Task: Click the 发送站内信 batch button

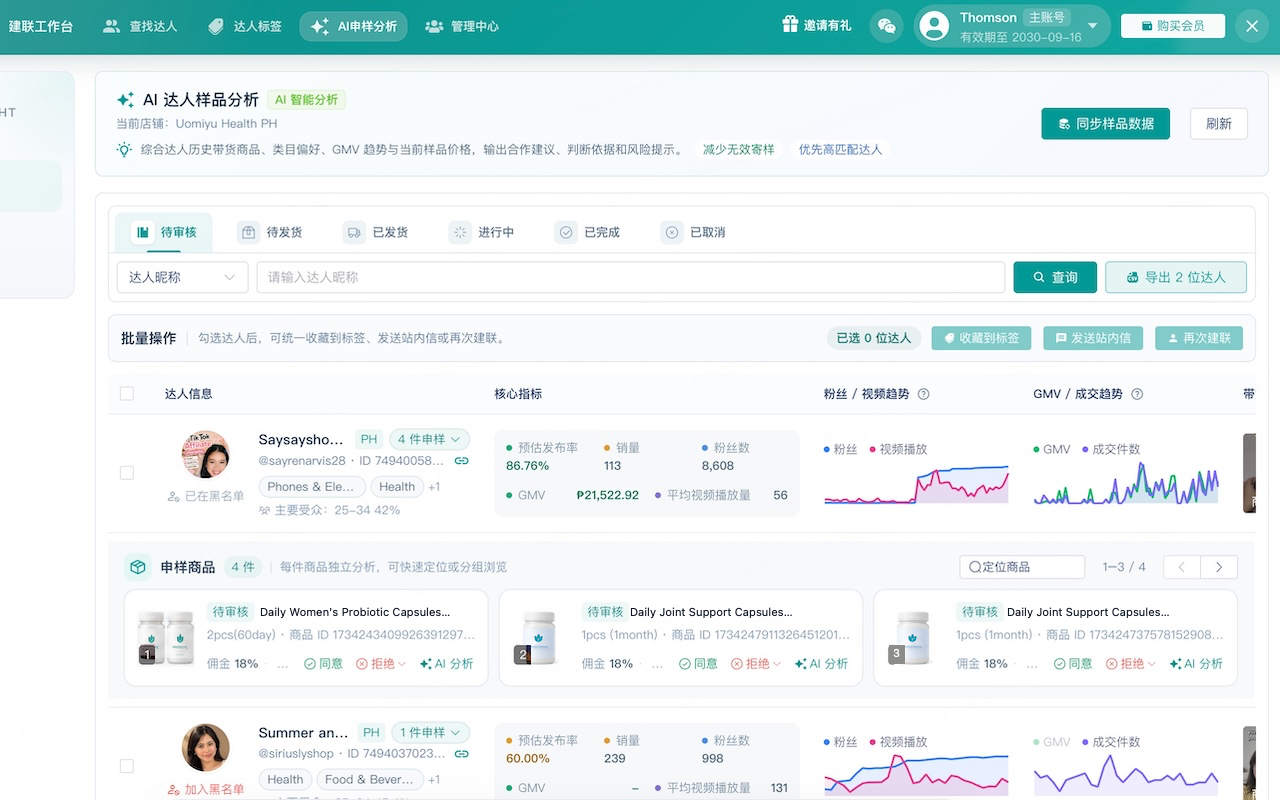Action: [1093, 338]
